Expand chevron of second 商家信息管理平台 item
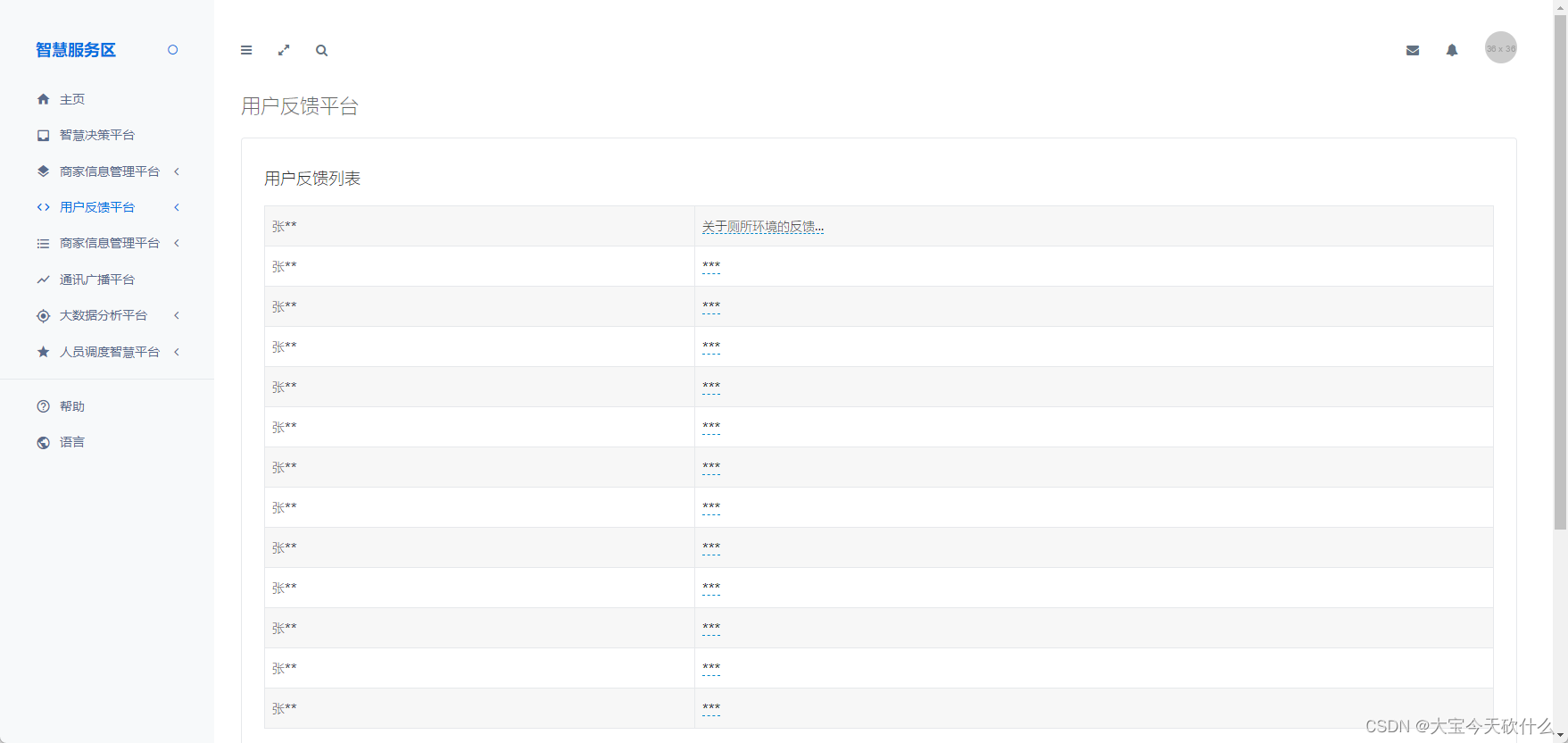The height and width of the screenshot is (743, 1568). tap(177, 243)
